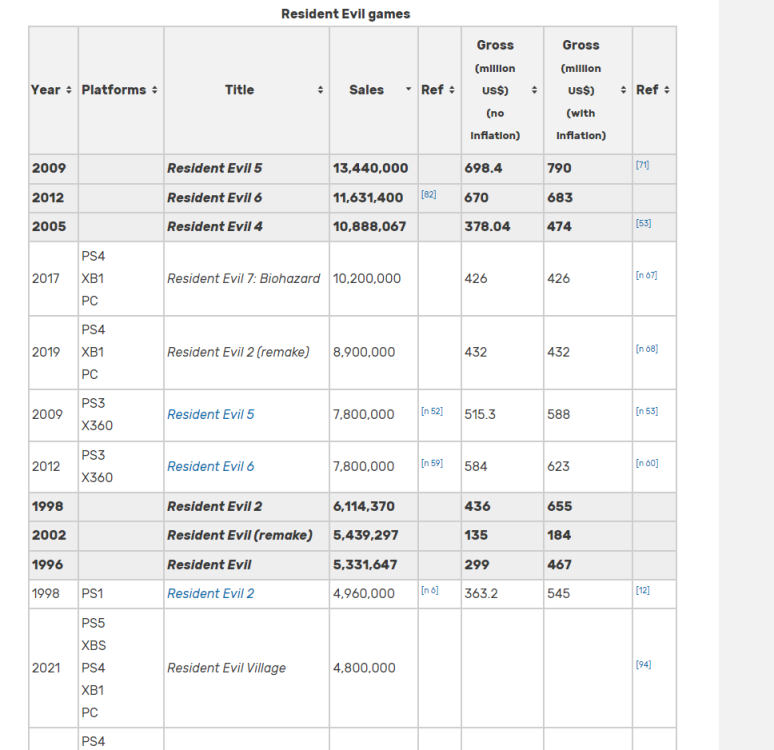Select gross value 515.3
The height and width of the screenshot is (750, 774).
point(480,414)
